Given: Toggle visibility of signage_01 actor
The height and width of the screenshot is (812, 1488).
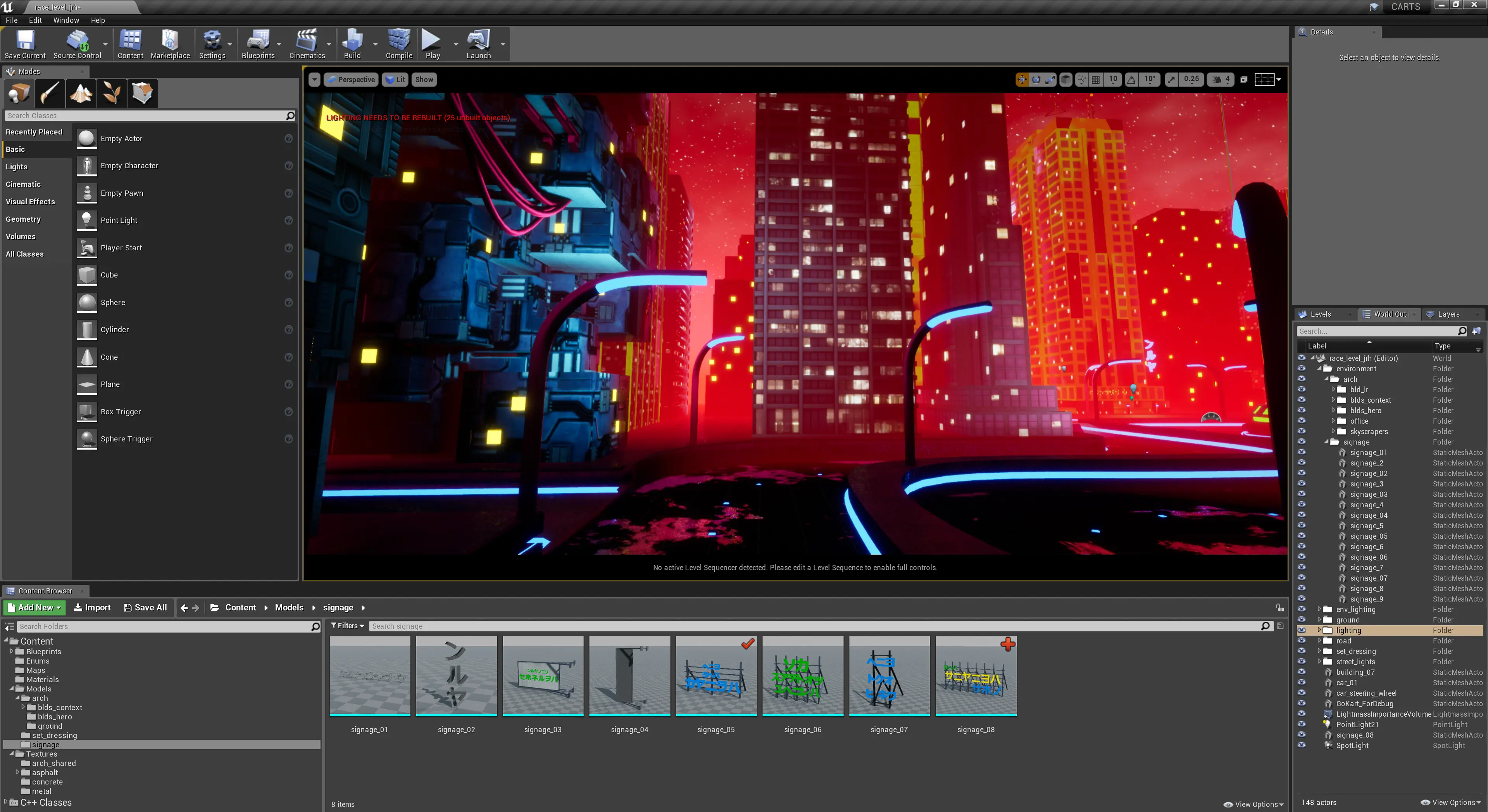Looking at the screenshot, I should 1302,452.
